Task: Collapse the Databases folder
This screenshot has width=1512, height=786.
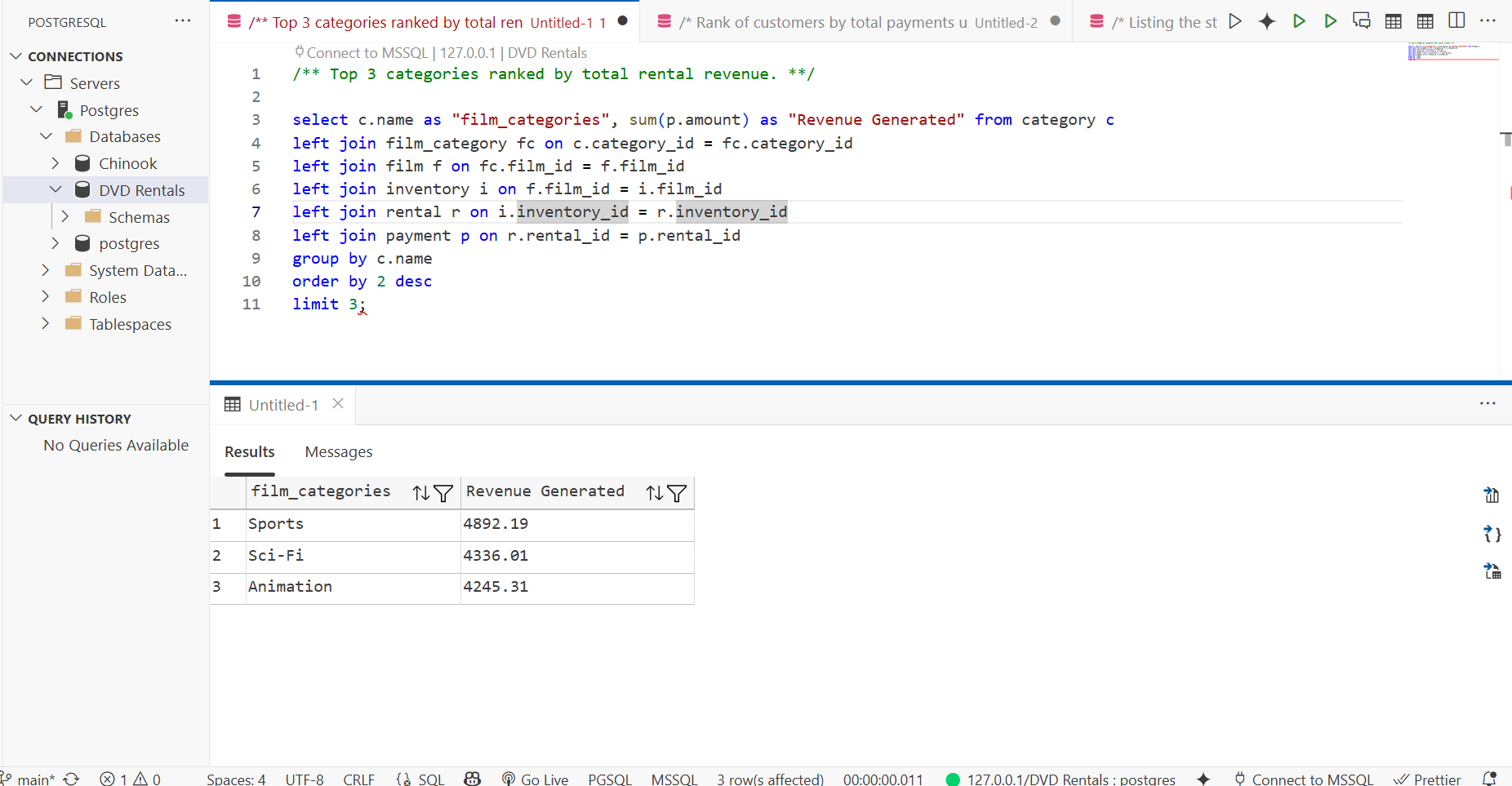Action: tap(47, 136)
